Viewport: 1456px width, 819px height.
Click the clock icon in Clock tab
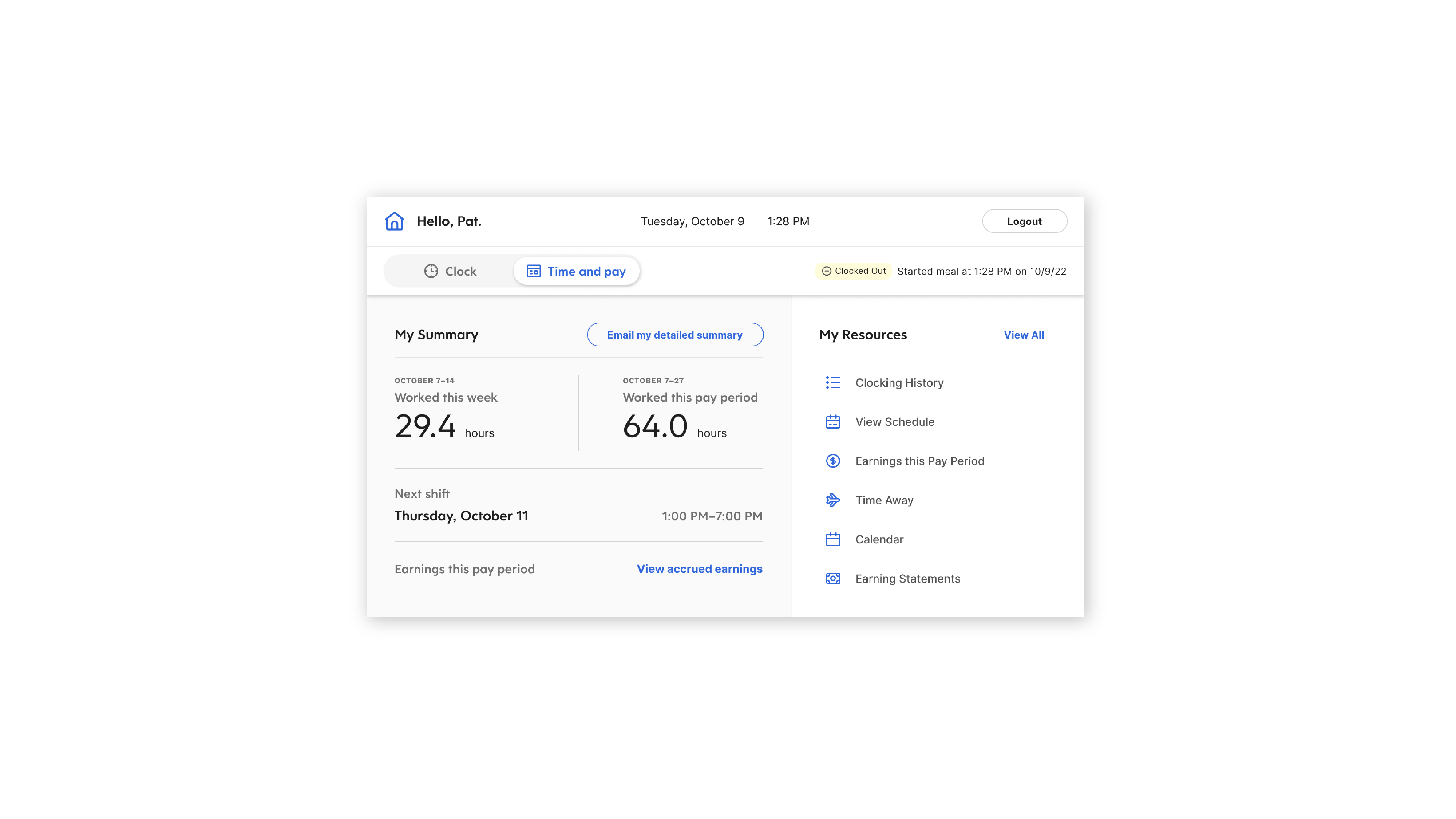tap(431, 271)
